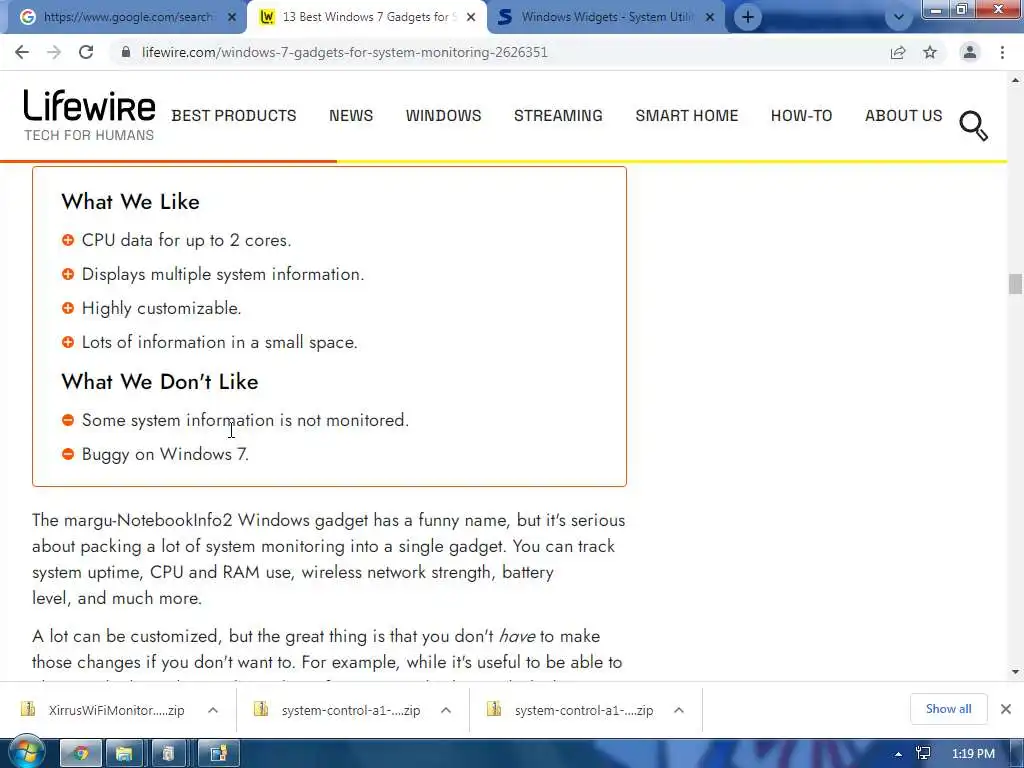Show hidden system tray icons
1024x768 pixels.
tap(899, 754)
